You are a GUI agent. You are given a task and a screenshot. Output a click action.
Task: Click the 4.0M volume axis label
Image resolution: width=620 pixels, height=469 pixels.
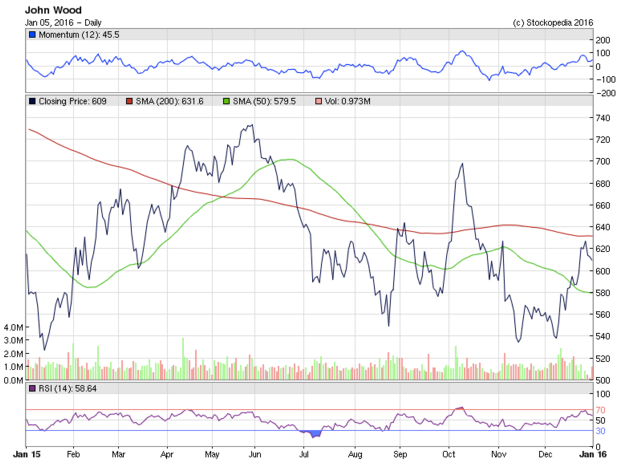[13, 327]
